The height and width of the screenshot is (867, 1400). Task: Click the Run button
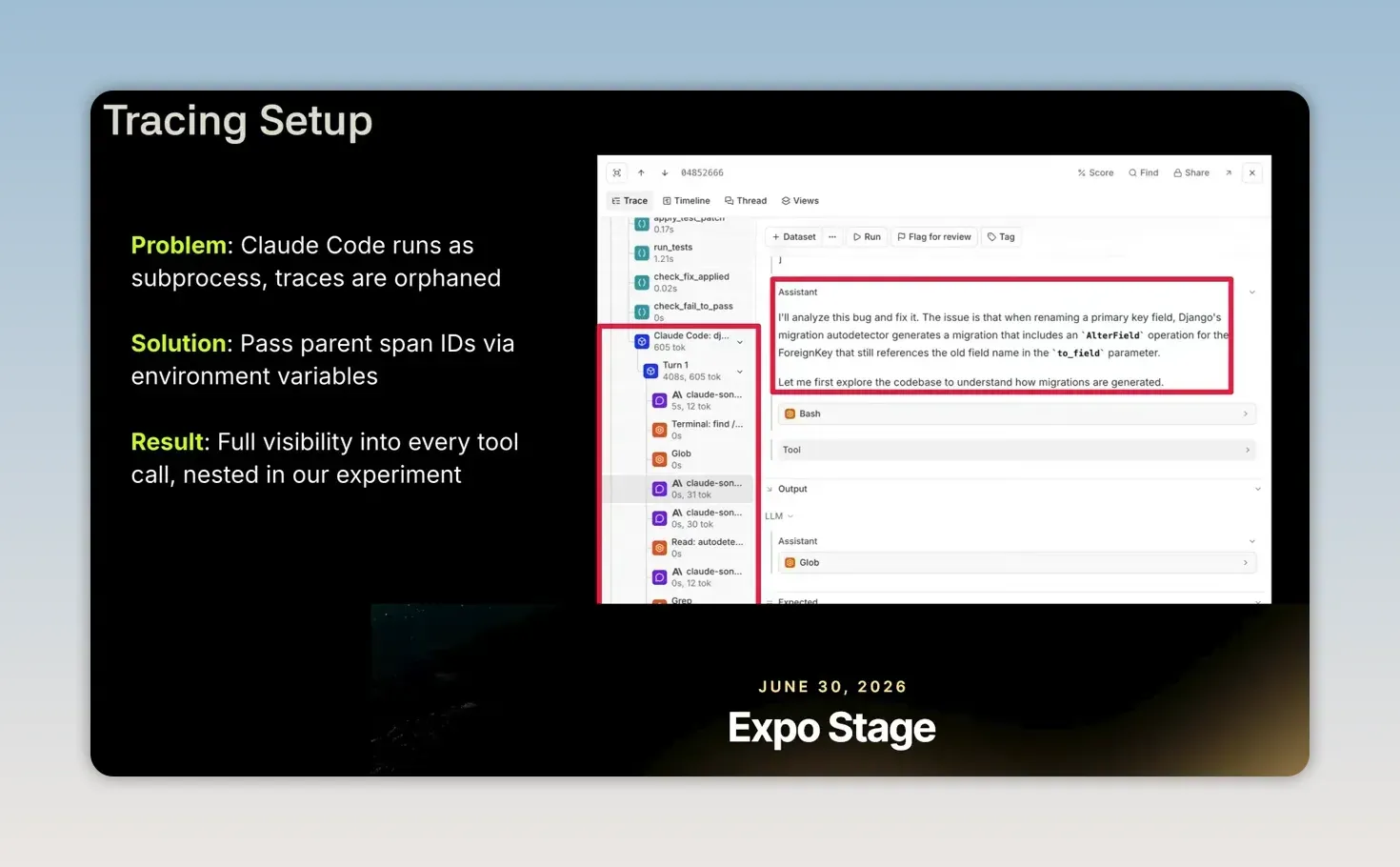click(x=867, y=237)
